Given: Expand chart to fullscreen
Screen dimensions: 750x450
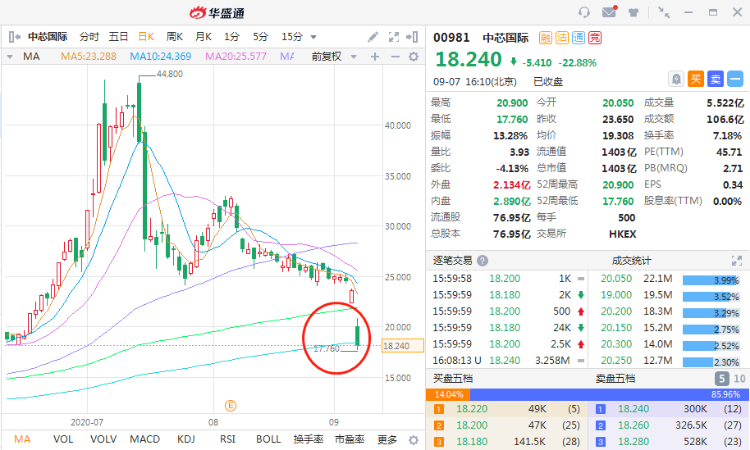Looking at the screenshot, I should point(394,37).
